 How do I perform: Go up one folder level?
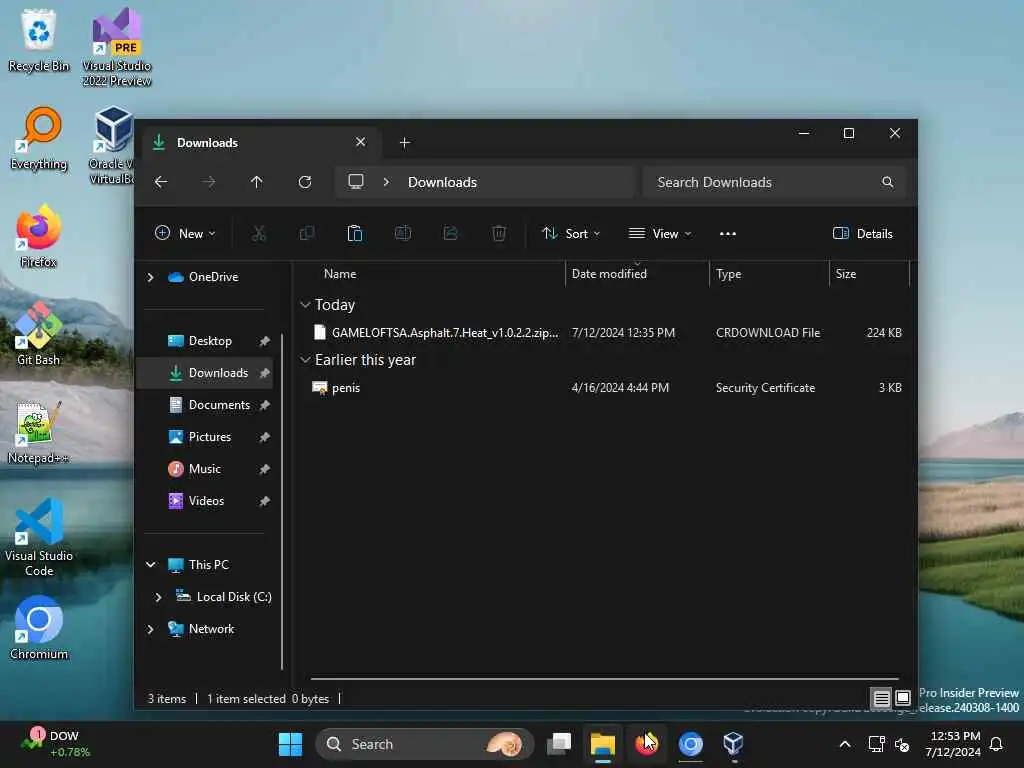(x=257, y=182)
